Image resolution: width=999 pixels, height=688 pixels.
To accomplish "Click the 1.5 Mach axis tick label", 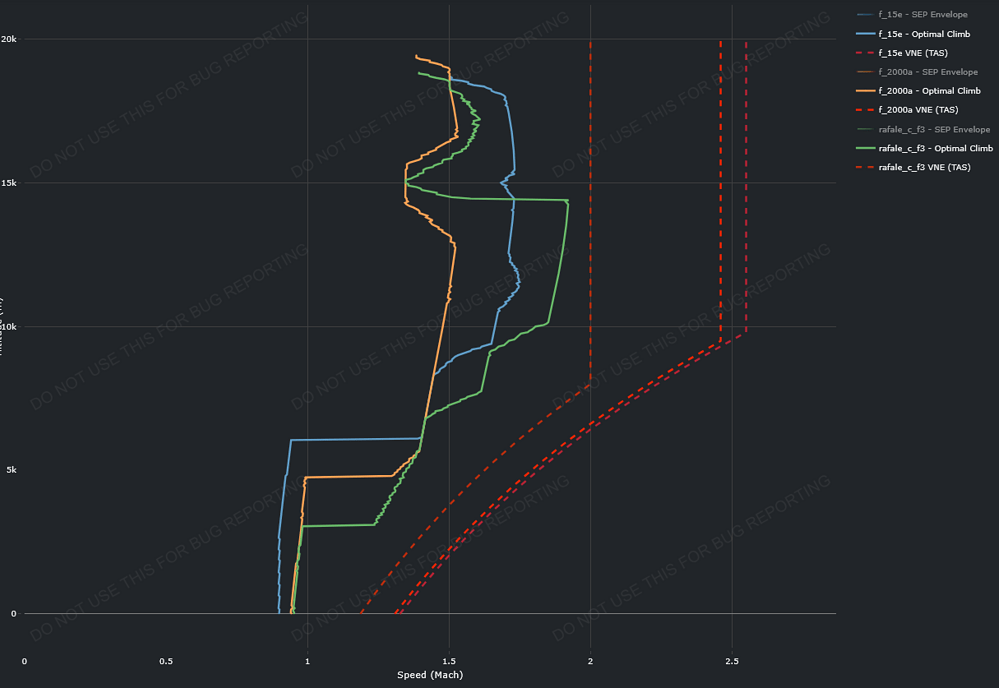I will (x=449, y=661).
